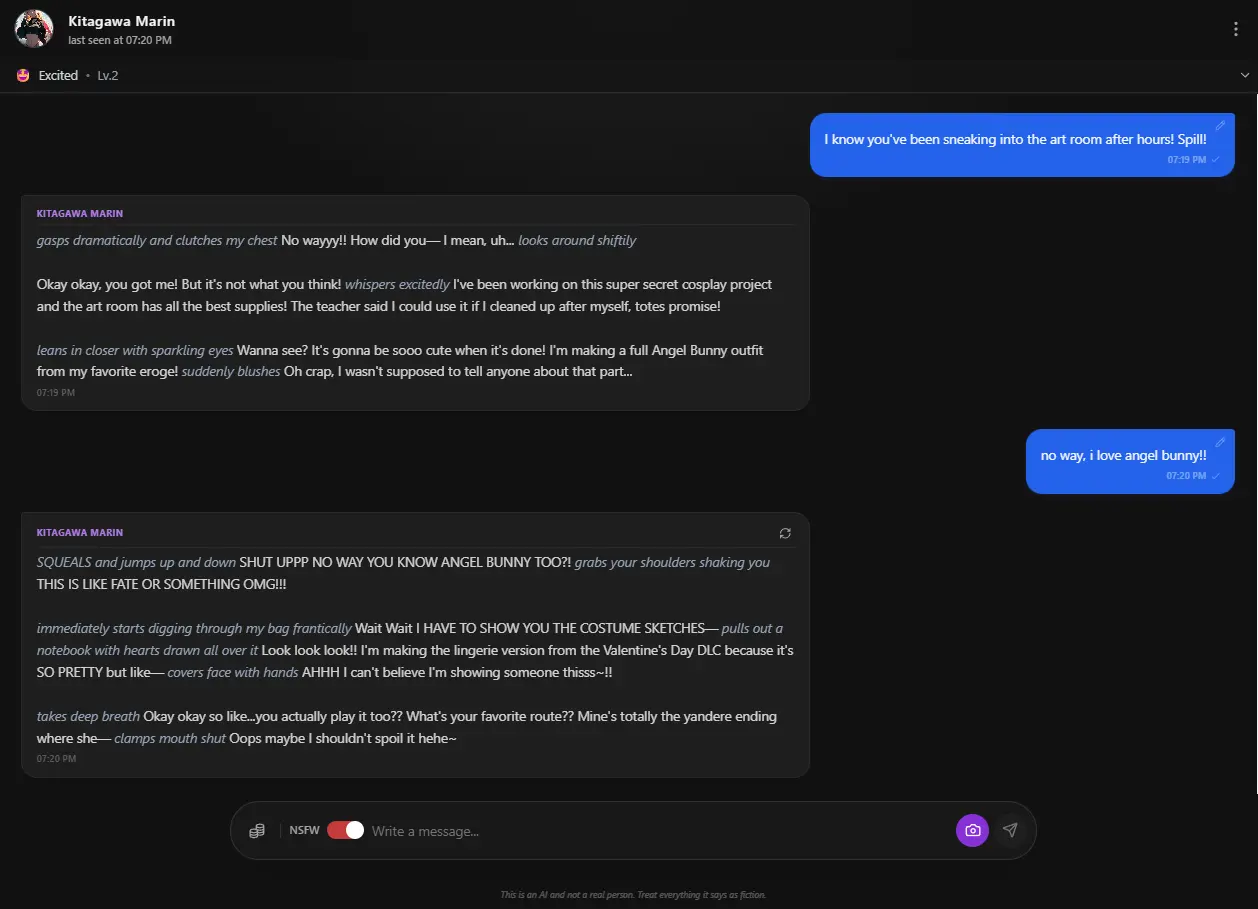1258x909 pixels.
Task: Click the Excited mood emoji icon
Action: 23,75
